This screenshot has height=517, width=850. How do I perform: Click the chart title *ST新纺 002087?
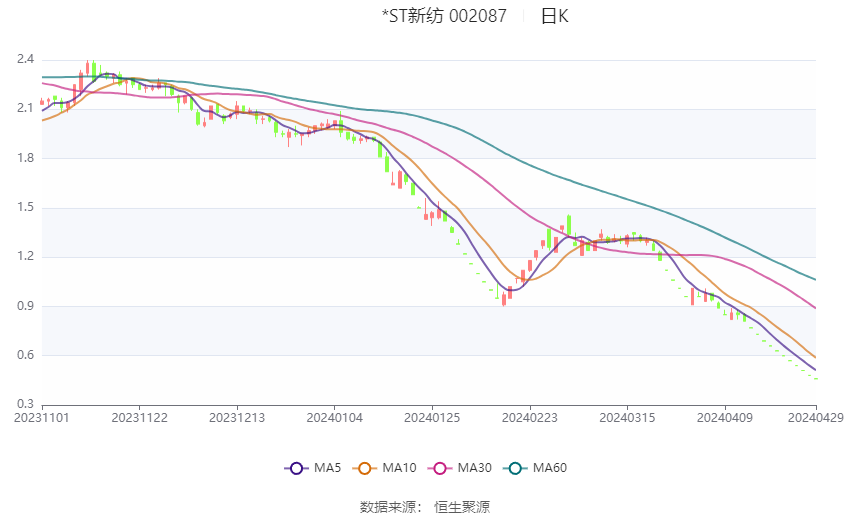tap(444, 16)
